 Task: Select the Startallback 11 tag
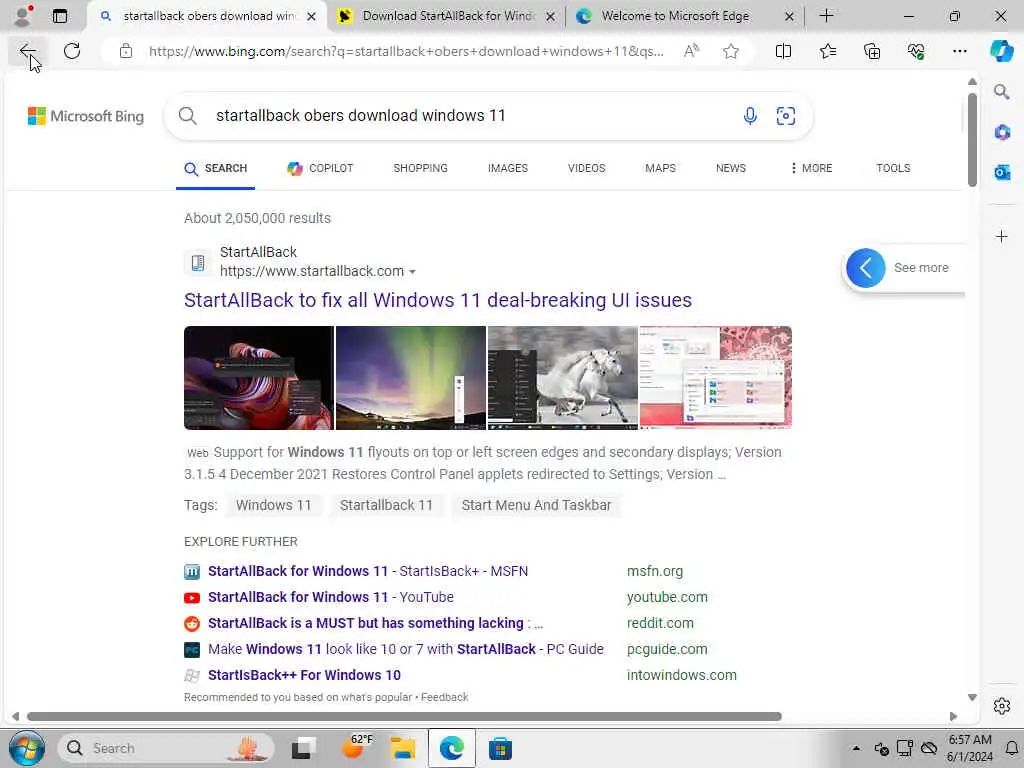point(386,505)
